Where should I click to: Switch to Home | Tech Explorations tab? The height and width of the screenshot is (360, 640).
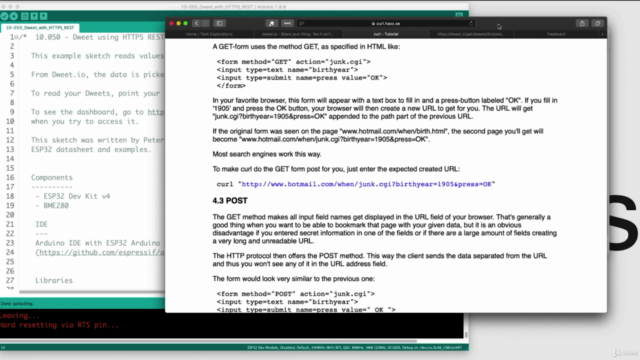coord(209,34)
